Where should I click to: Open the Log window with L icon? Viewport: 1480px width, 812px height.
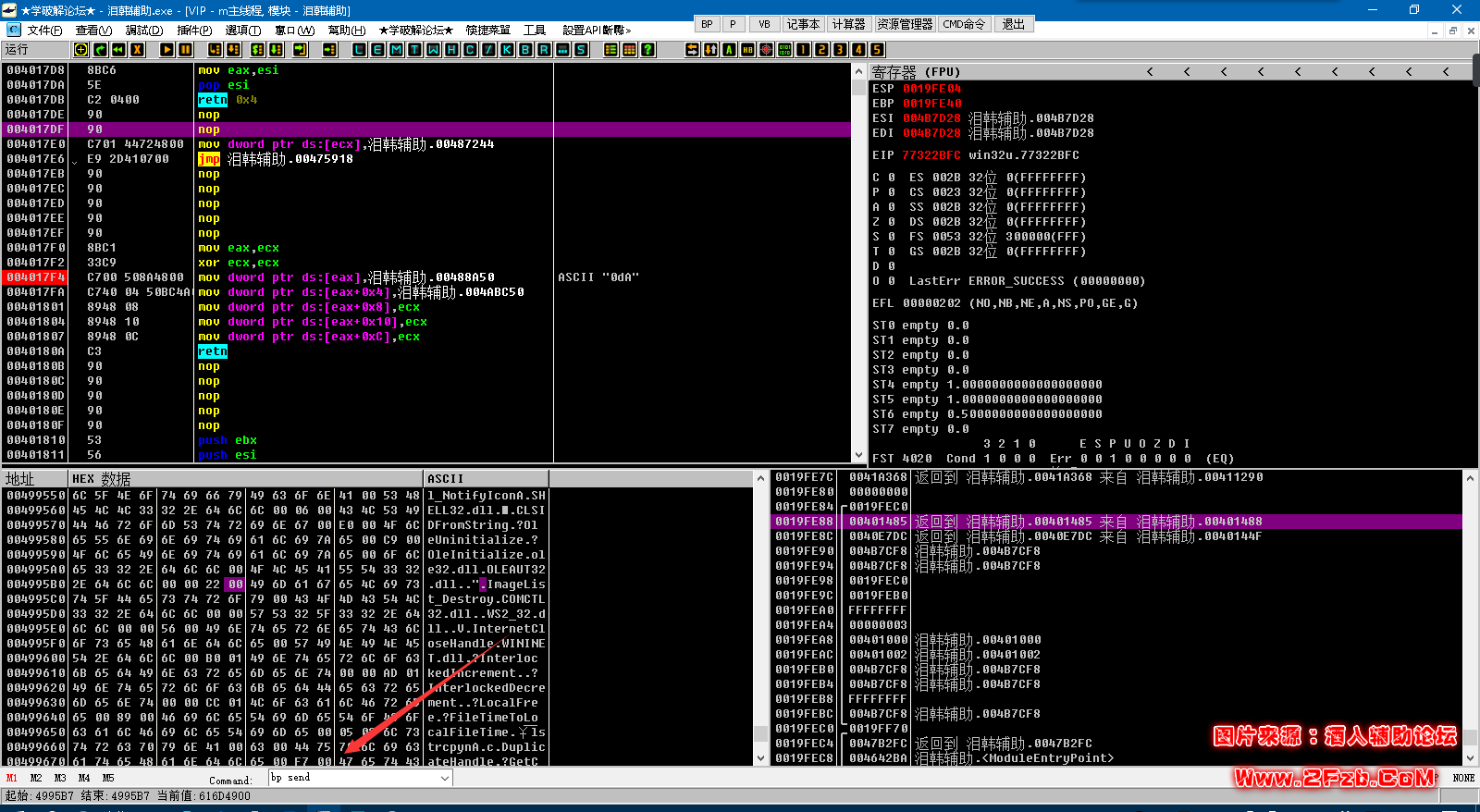[359, 50]
